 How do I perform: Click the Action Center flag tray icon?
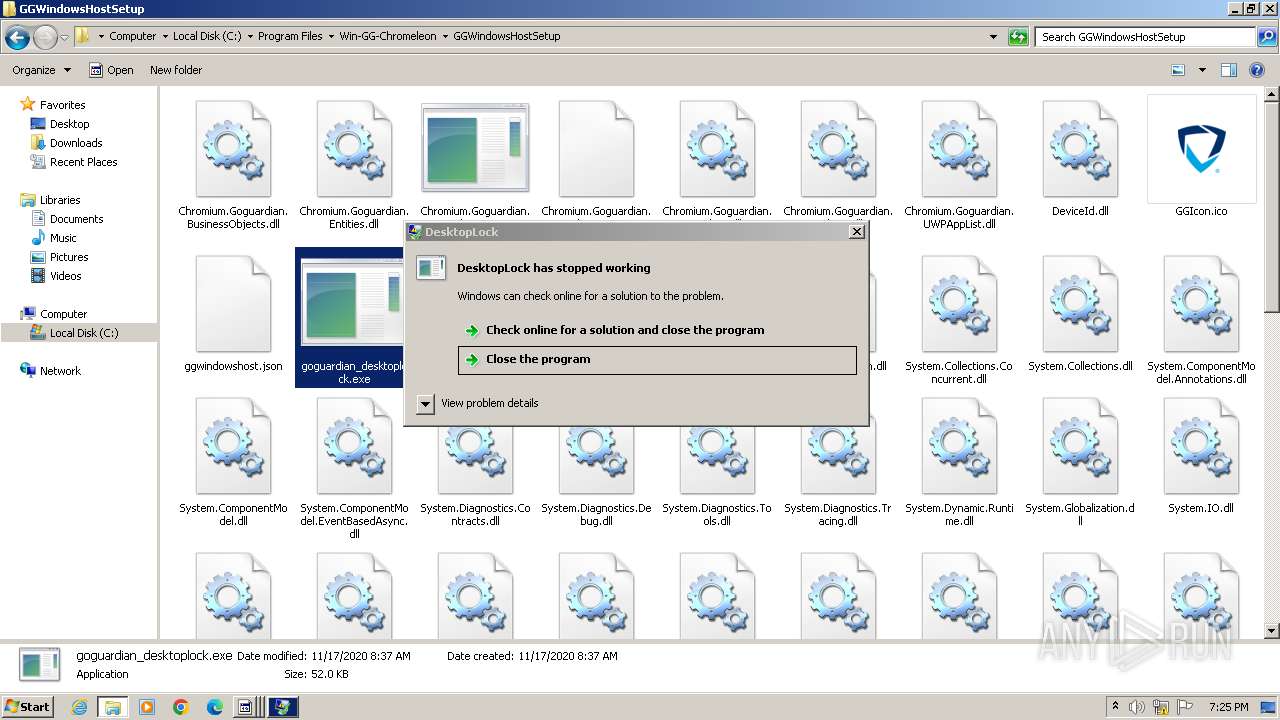(1184, 707)
